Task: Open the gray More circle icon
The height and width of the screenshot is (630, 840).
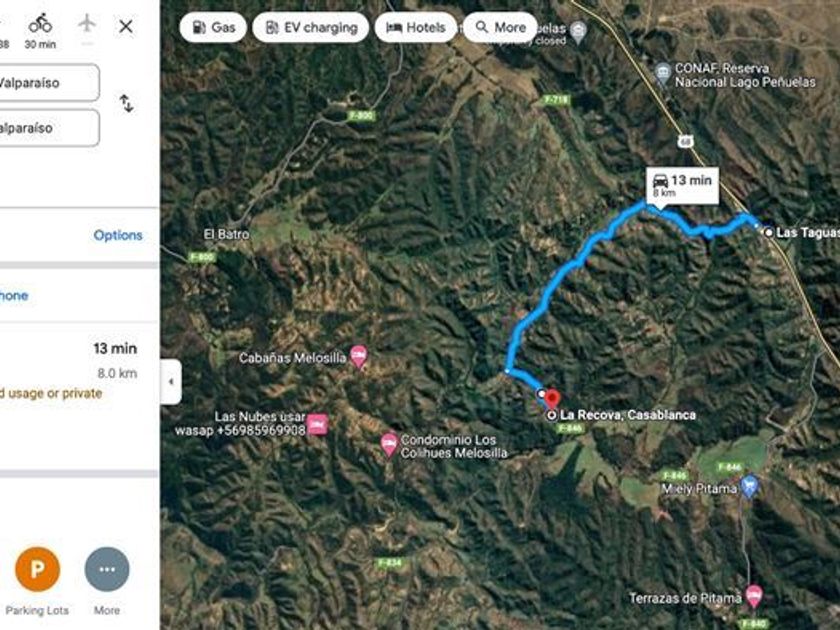Action: pyautogui.click(x=107, y=569)
